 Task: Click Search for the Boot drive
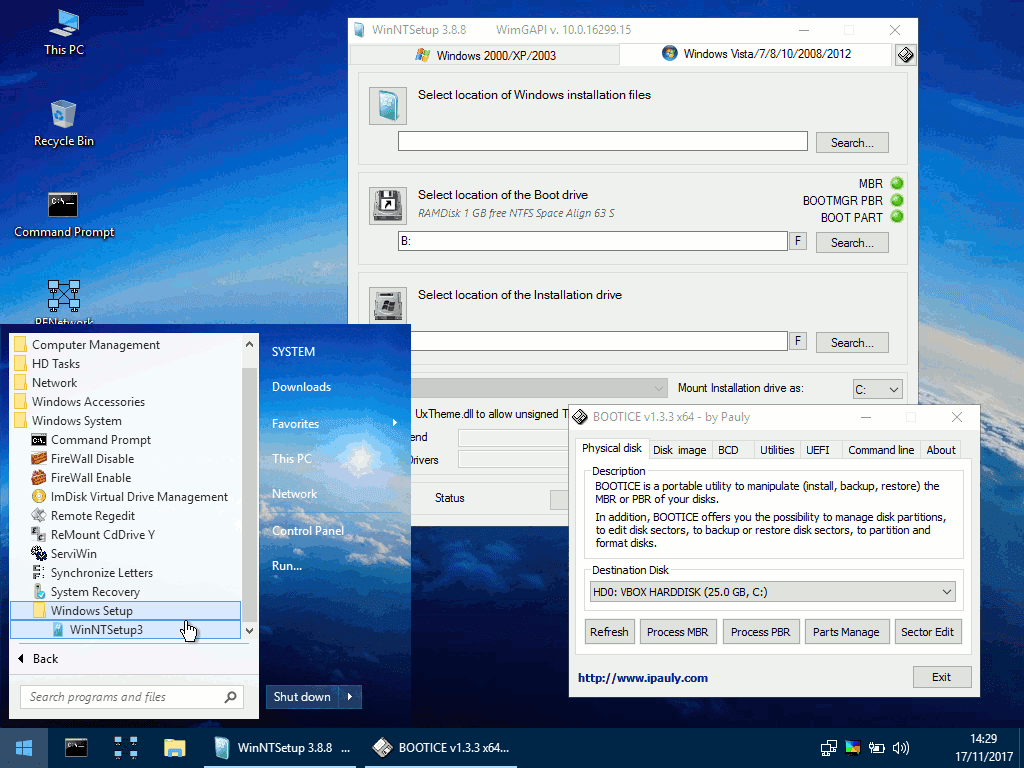[852, 242]
